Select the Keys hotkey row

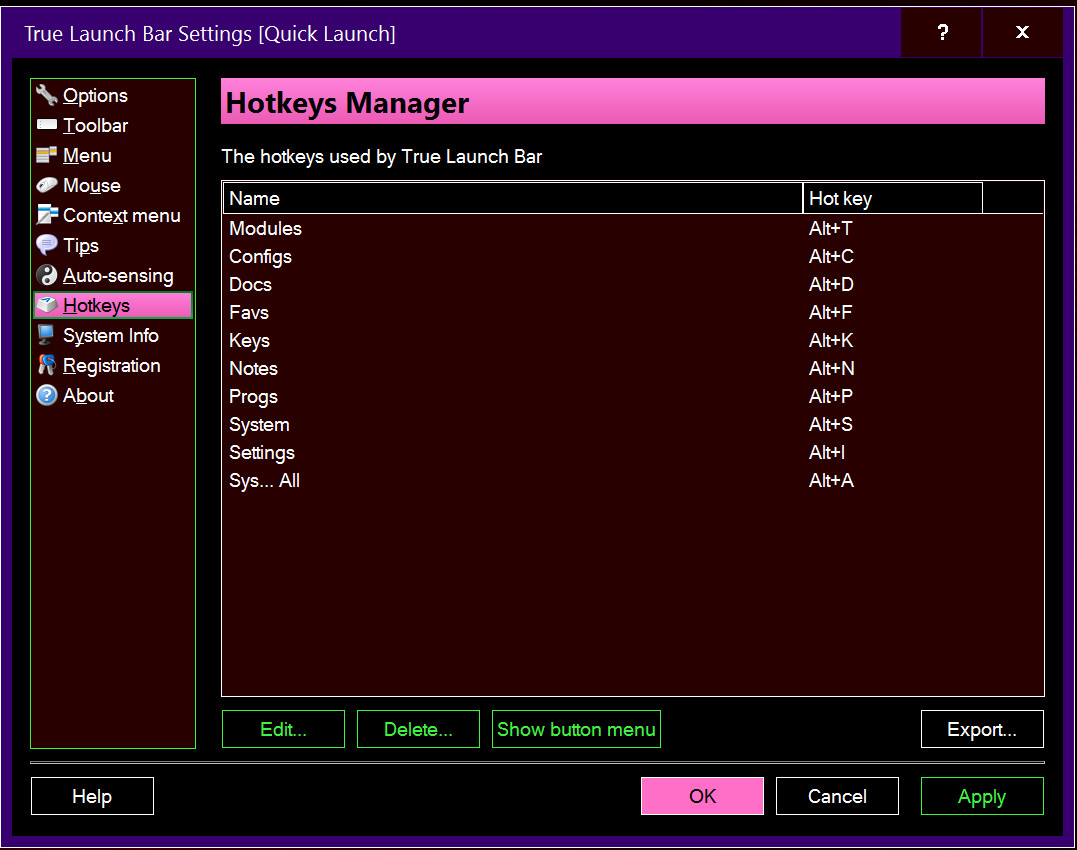(633, 341)
